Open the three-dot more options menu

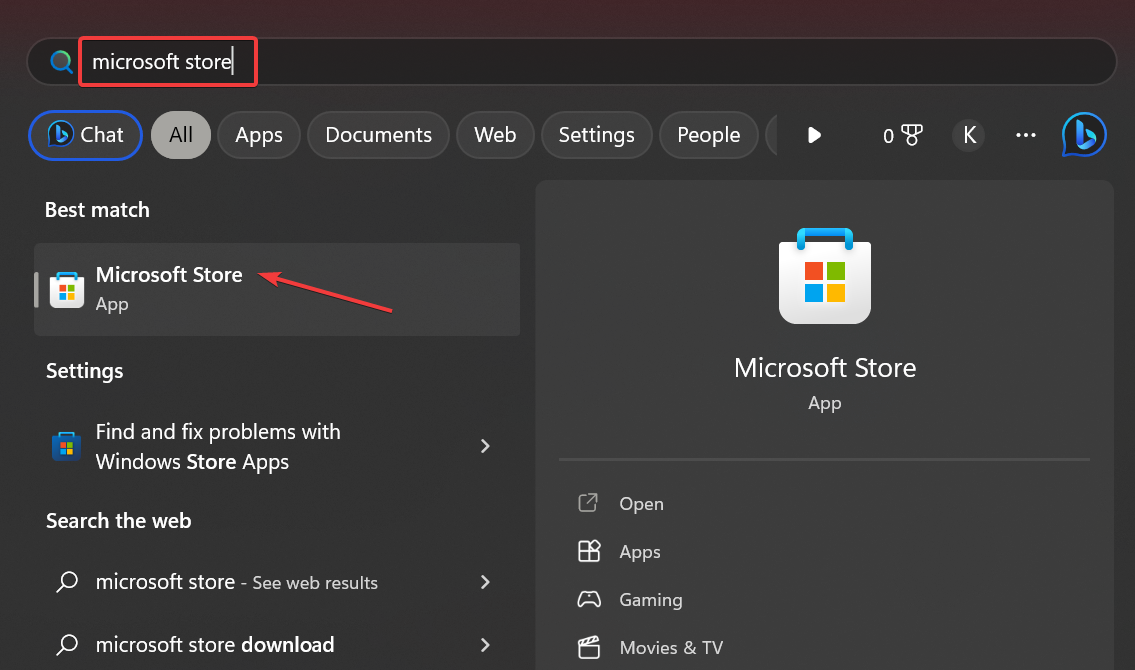pos(1026,135)
